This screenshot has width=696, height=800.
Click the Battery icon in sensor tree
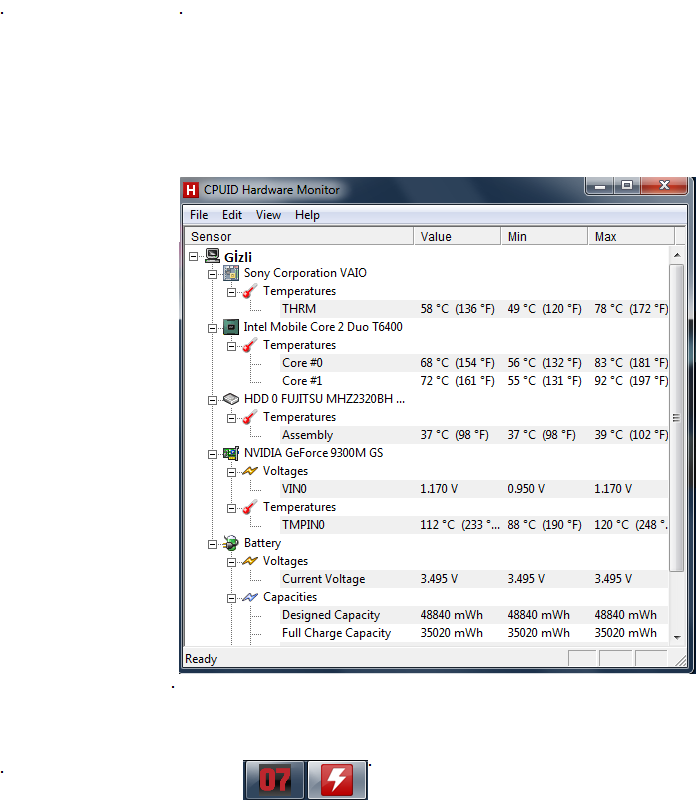(230, 543)
